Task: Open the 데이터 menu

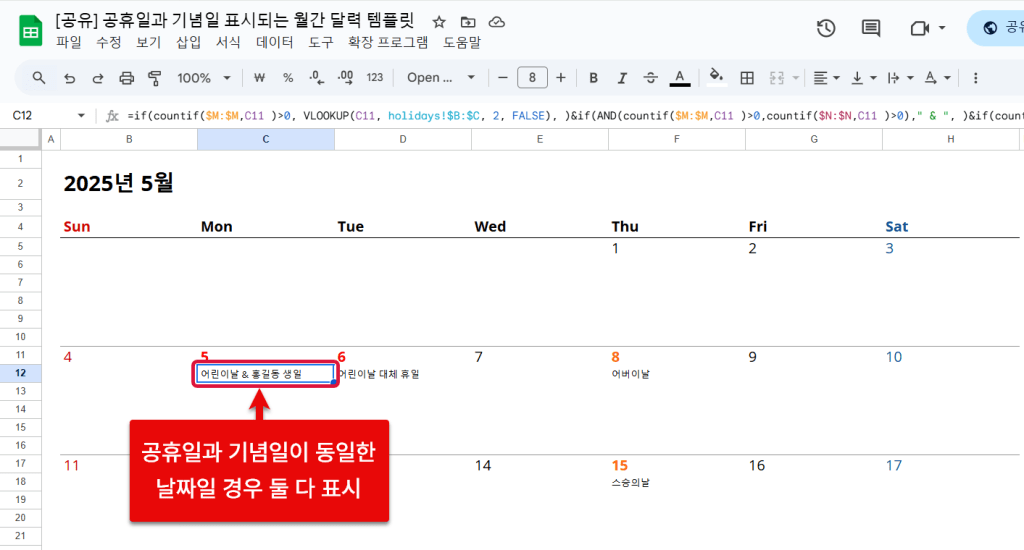Action: click(275, 42)
